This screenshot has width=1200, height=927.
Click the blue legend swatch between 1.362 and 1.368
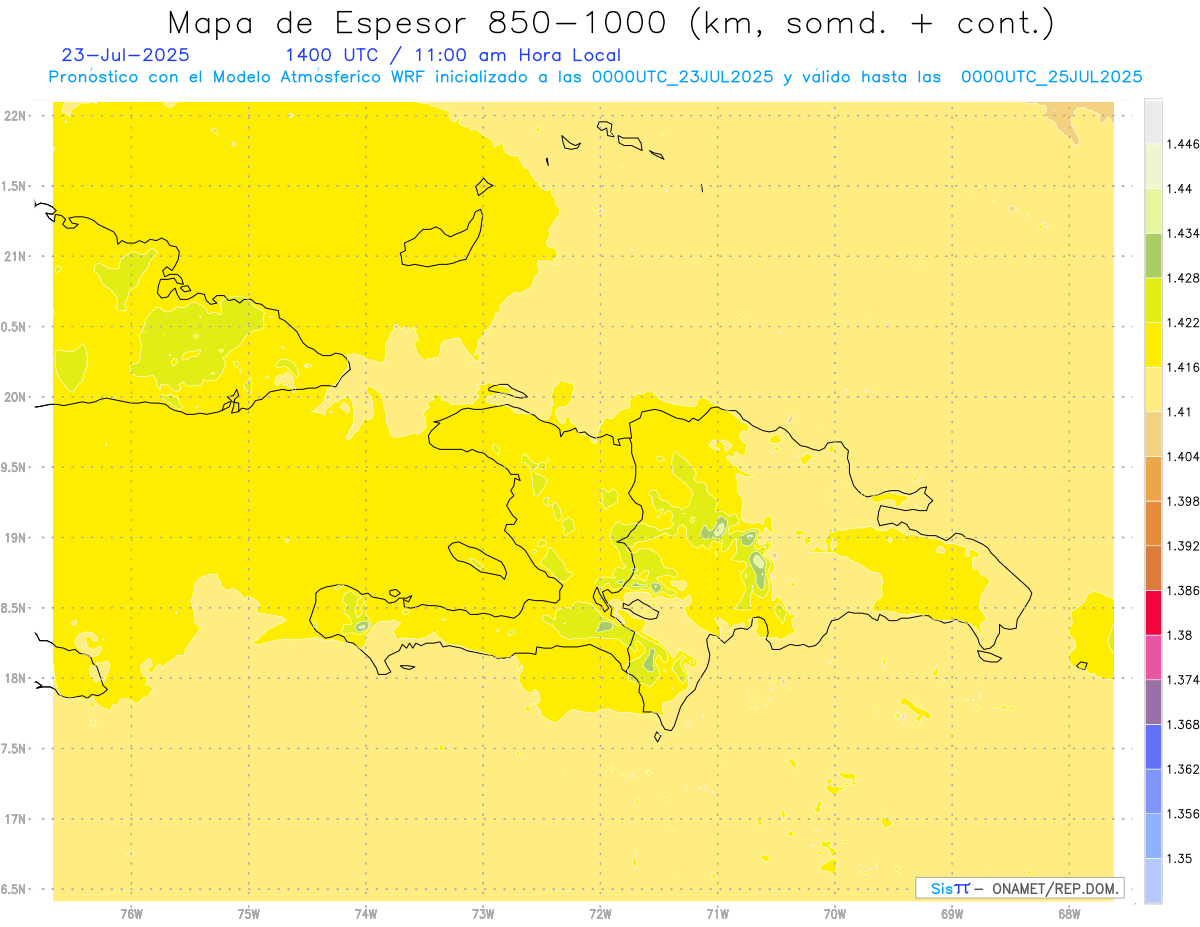coord(1153,746)
